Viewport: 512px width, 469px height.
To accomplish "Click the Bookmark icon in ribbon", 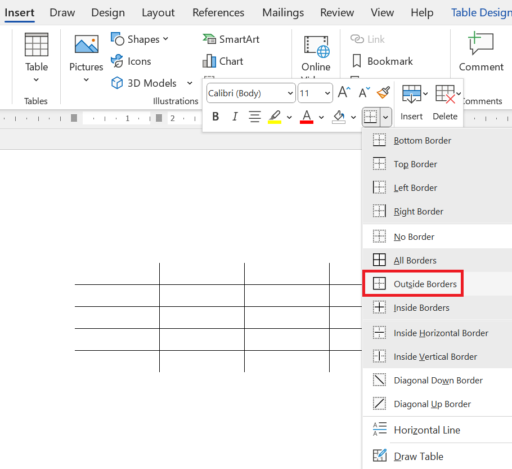I will (x=382, y=61).
